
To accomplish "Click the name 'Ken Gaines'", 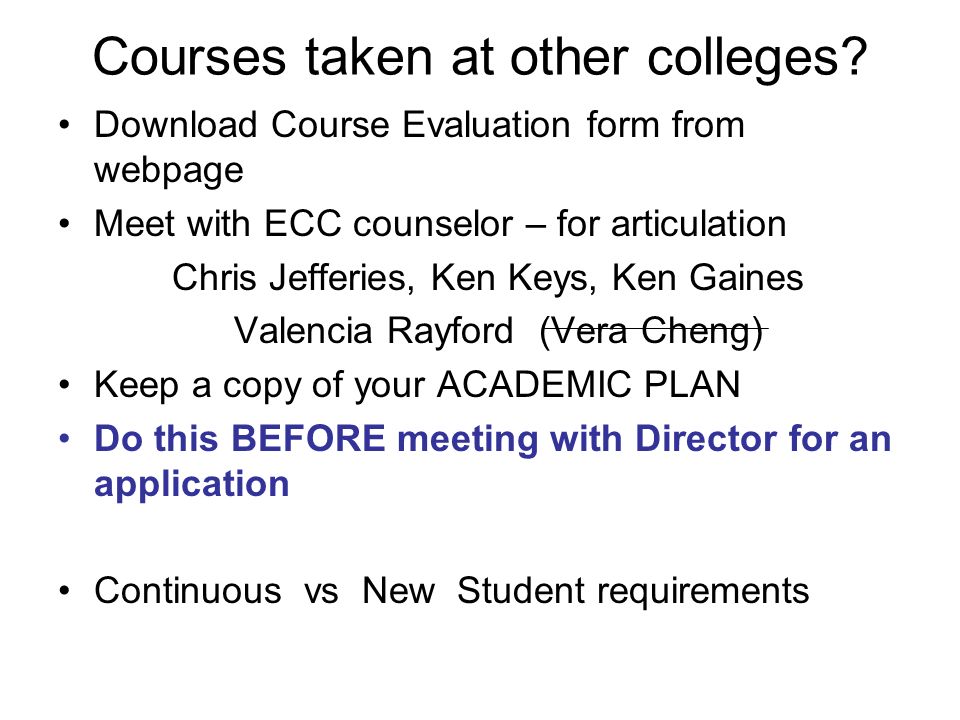I will (x=707, y=277).
